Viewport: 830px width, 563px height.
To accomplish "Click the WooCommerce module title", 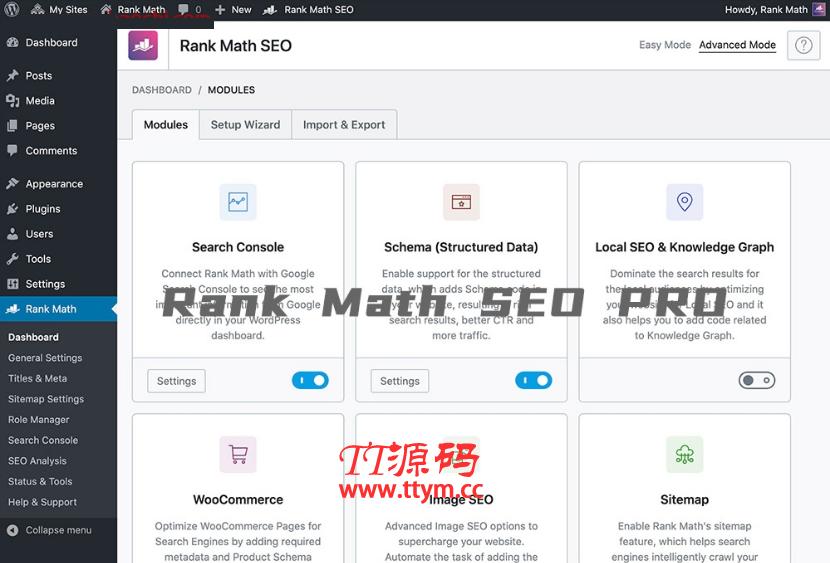I will [238, 500].
